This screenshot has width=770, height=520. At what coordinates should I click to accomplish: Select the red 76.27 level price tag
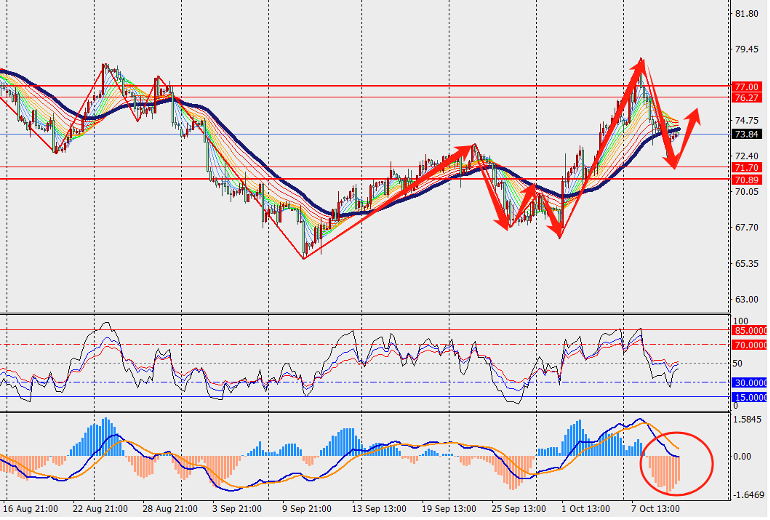pos(746,98)
